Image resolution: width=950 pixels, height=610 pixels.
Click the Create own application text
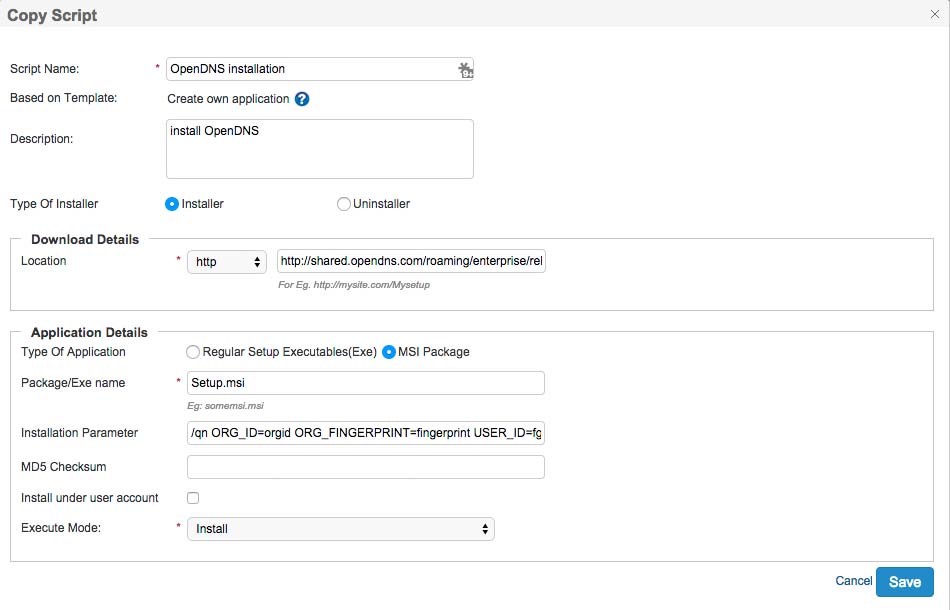[x=228, y=99]
